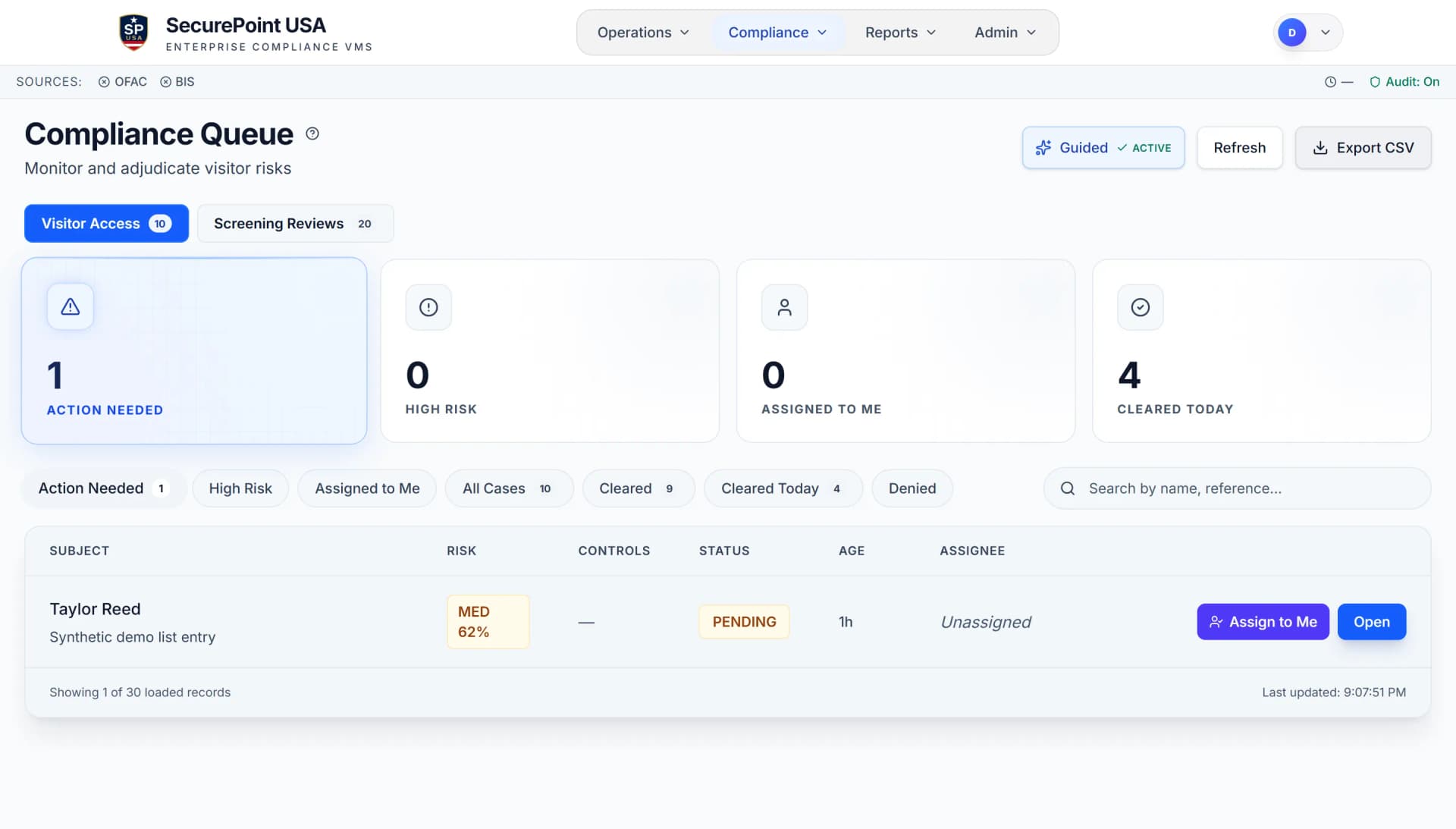Click the Action Needed summary card

point(194,351)
